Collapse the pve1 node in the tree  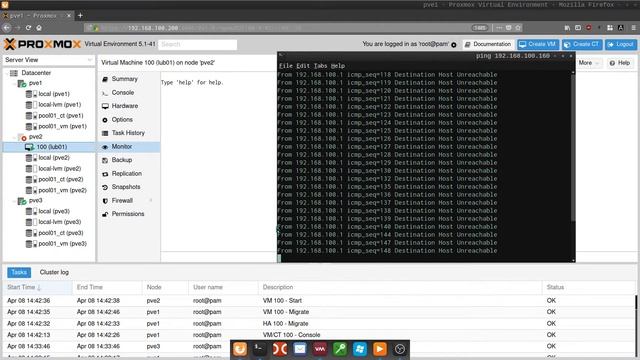click(14, 83)
